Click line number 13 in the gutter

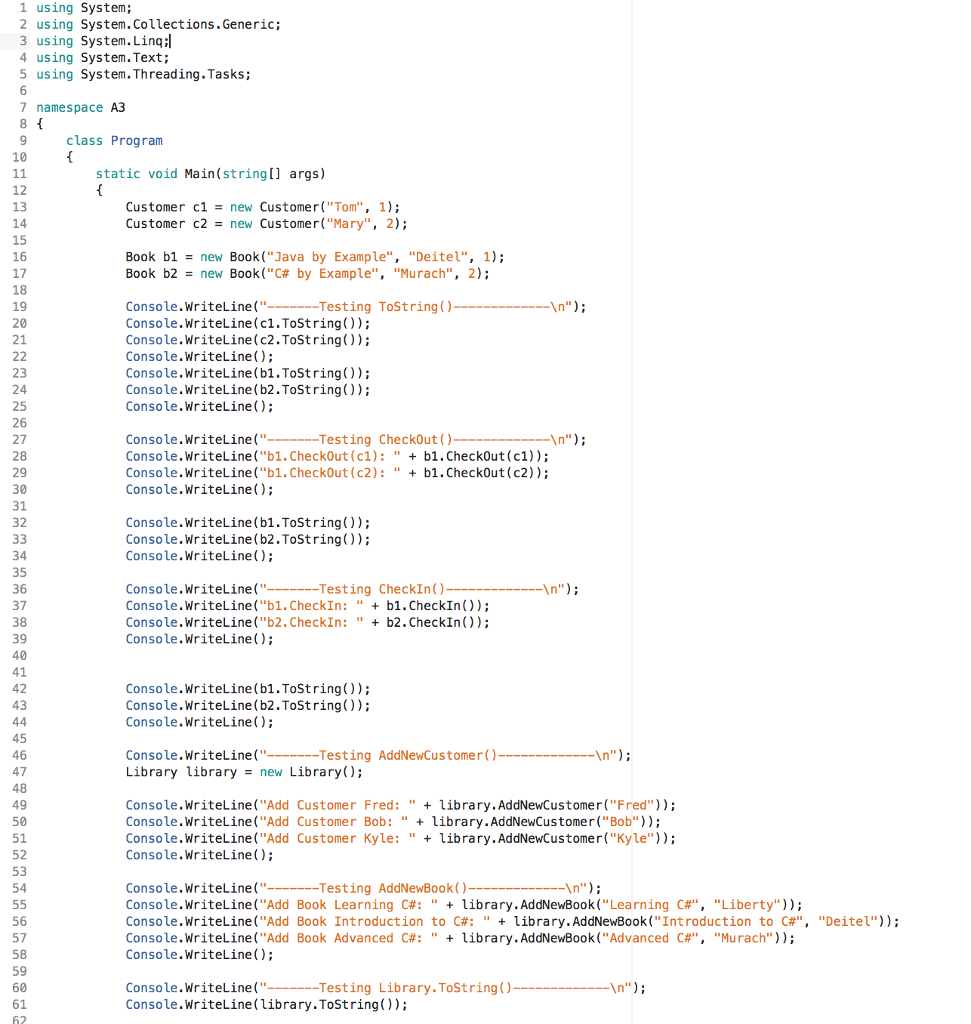pos(20,207)
